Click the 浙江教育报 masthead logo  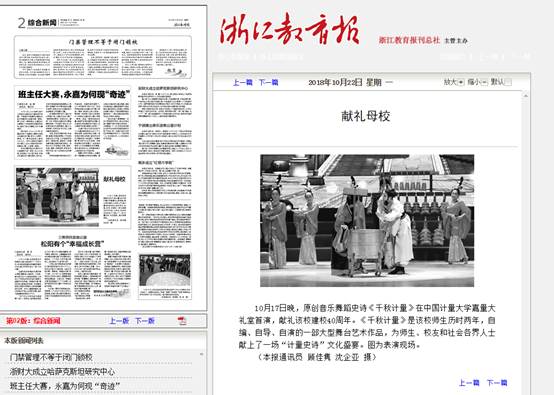pyautogui.click(x=290, y=29)
